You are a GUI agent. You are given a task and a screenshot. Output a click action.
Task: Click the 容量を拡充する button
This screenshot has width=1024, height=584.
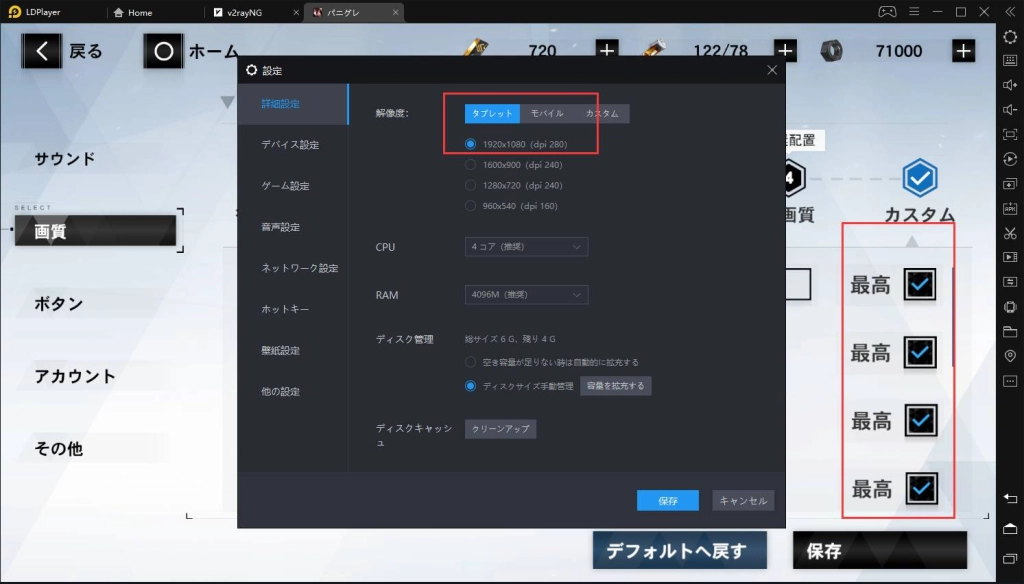point(615,386)
